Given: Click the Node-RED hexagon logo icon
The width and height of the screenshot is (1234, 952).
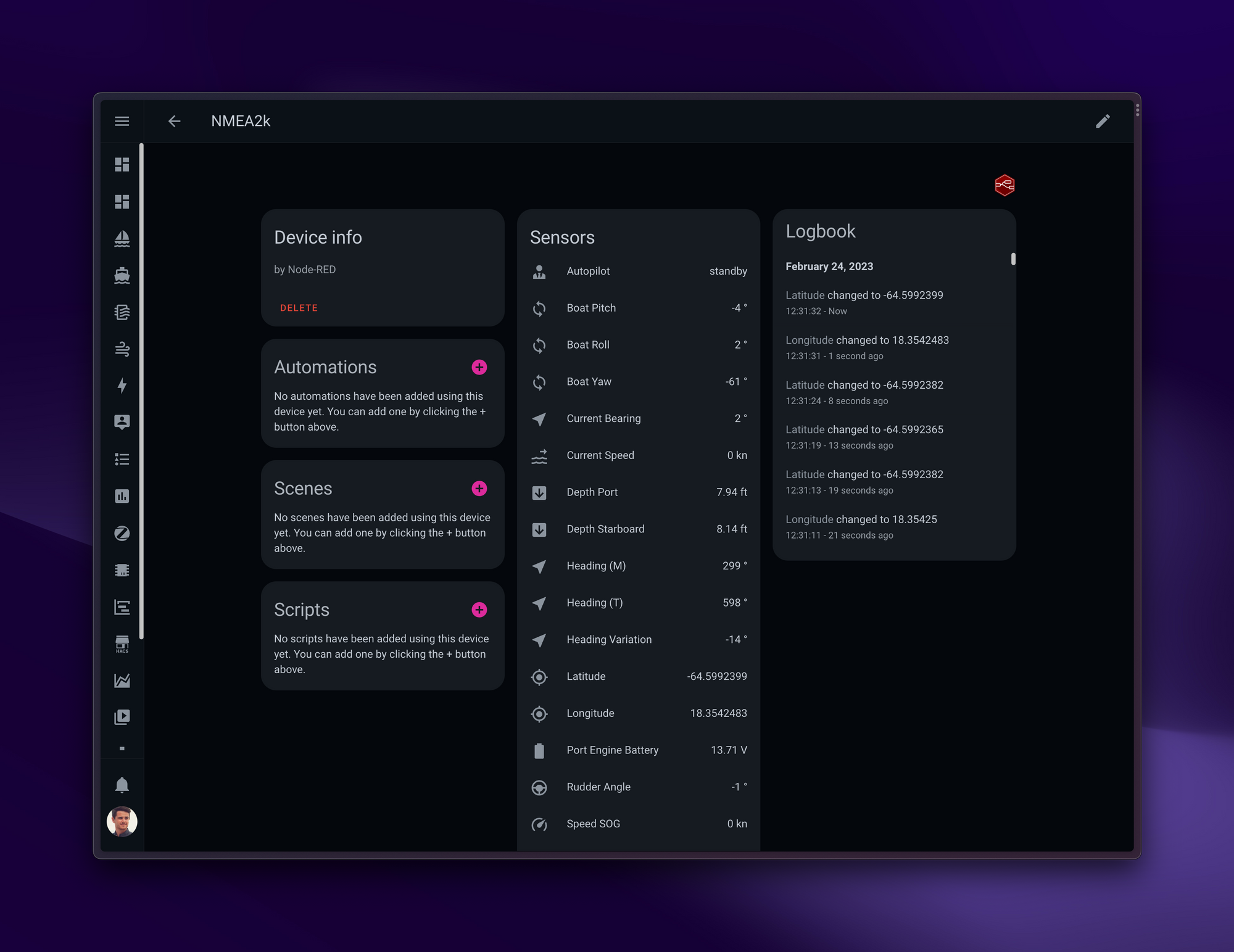Looking at the screenshot, I should 1004,184.
